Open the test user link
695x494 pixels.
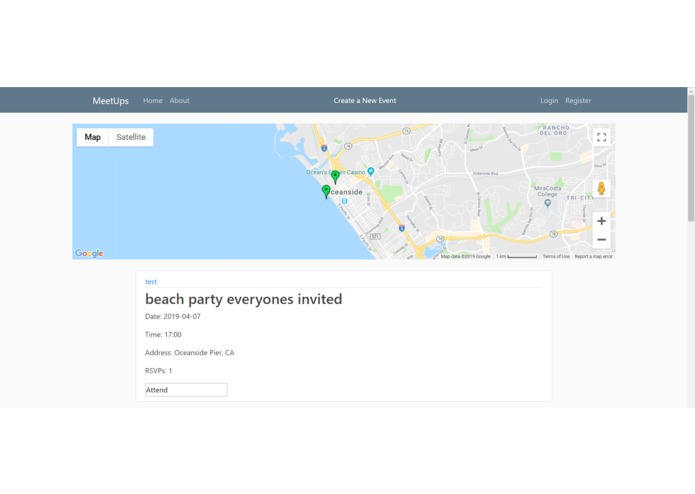point(151,282)
